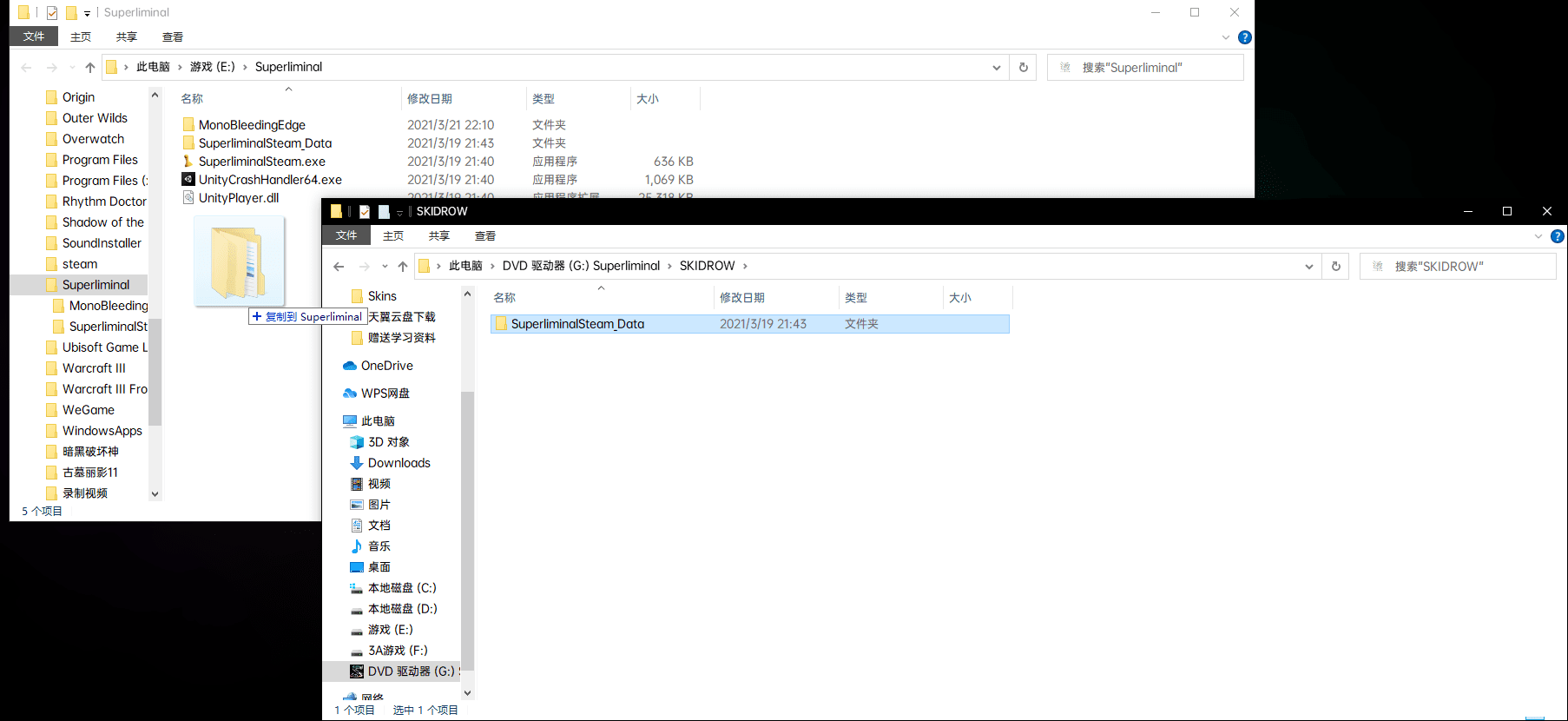
Task: Open 文件 menu in the Superliminal window
Action: [x=34, y=36]
